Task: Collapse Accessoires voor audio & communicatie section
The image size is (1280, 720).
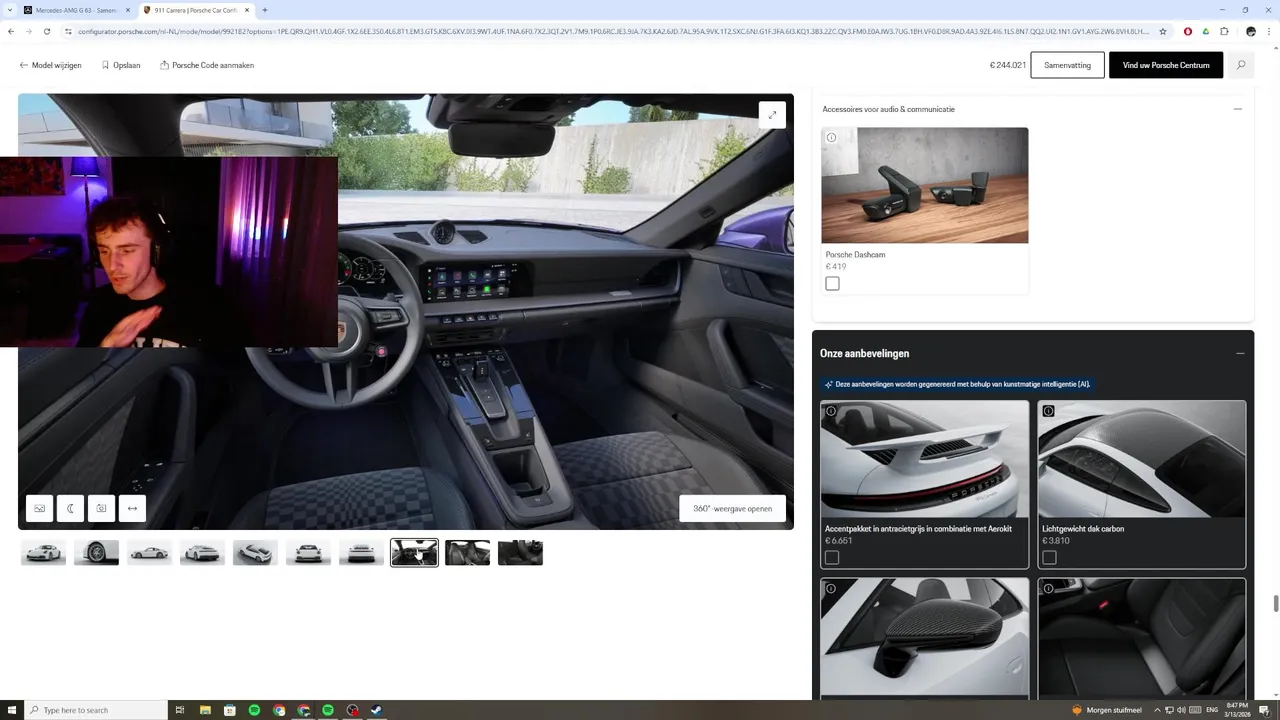Action: tap(1238, 109)
